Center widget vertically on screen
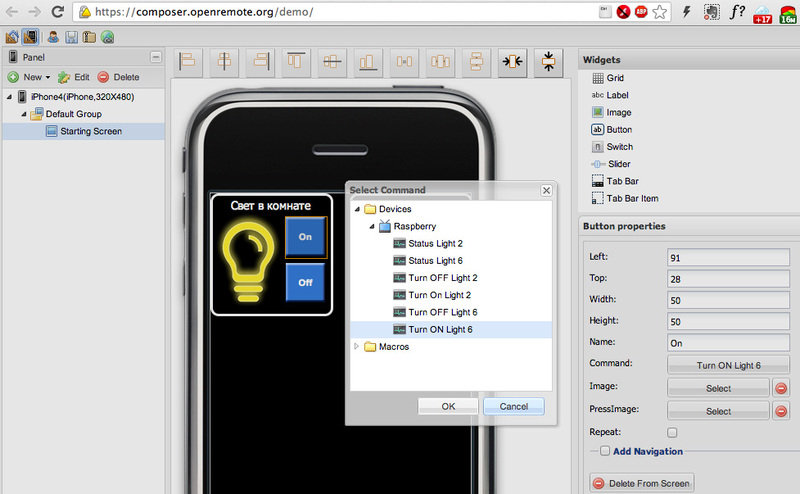Image resolution: width=800 pixels, height=494 pixels. click(548, 62)
